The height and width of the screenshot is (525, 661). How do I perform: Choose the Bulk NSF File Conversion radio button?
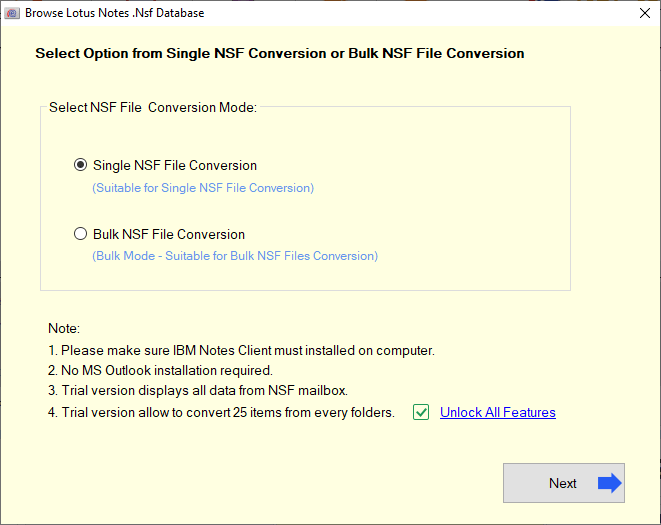[81, 234]
